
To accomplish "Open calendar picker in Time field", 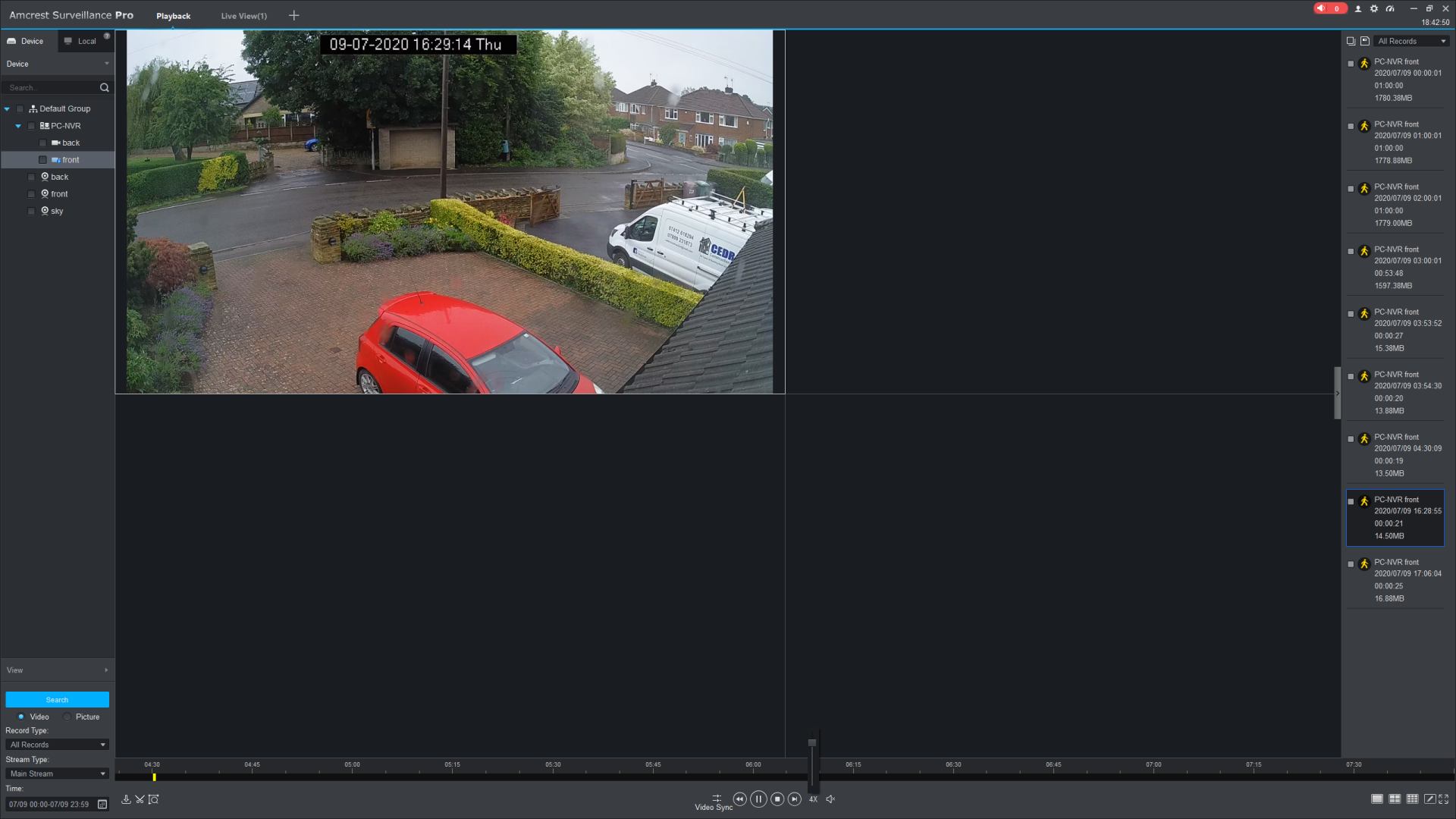I will (102, 804).
